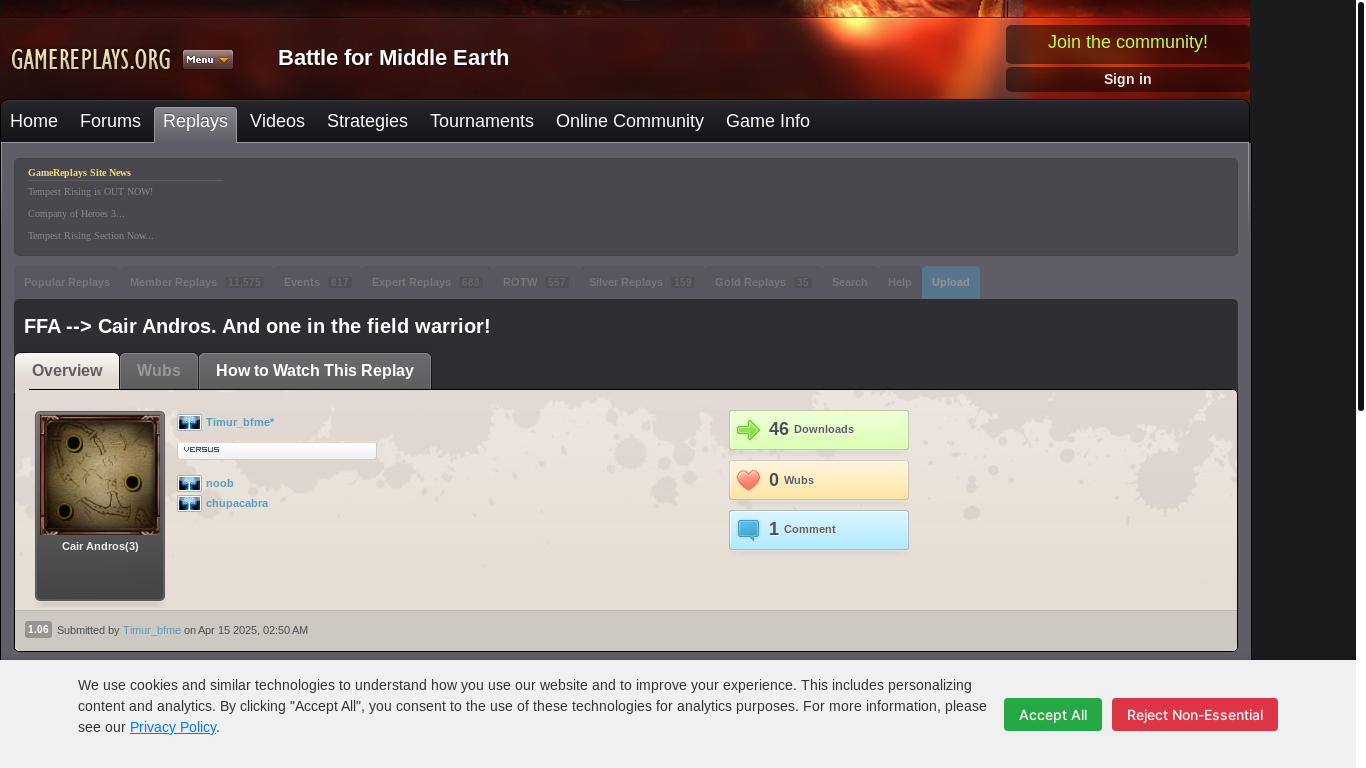Screen dimensions: 1366x768
Task: Open Expert Replays tab
Action: [x=427, y=283]
